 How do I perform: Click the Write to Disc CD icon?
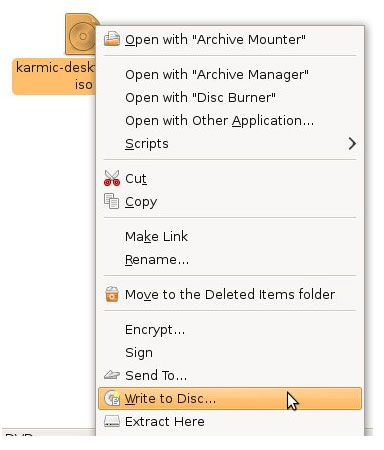coord(112,398)
